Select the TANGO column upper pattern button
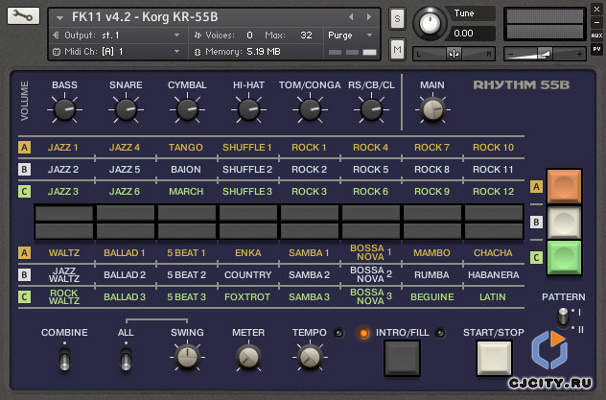 tap(187, 213)
